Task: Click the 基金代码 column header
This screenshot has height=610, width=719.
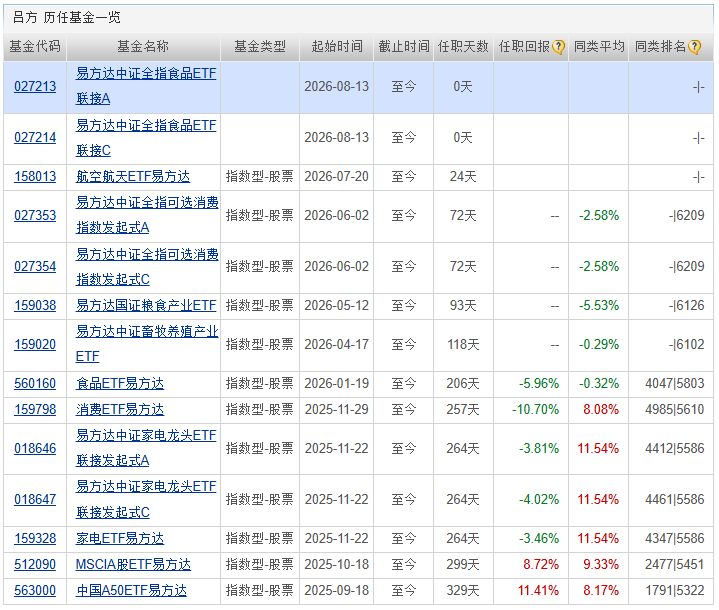Action: coord(35,46)
